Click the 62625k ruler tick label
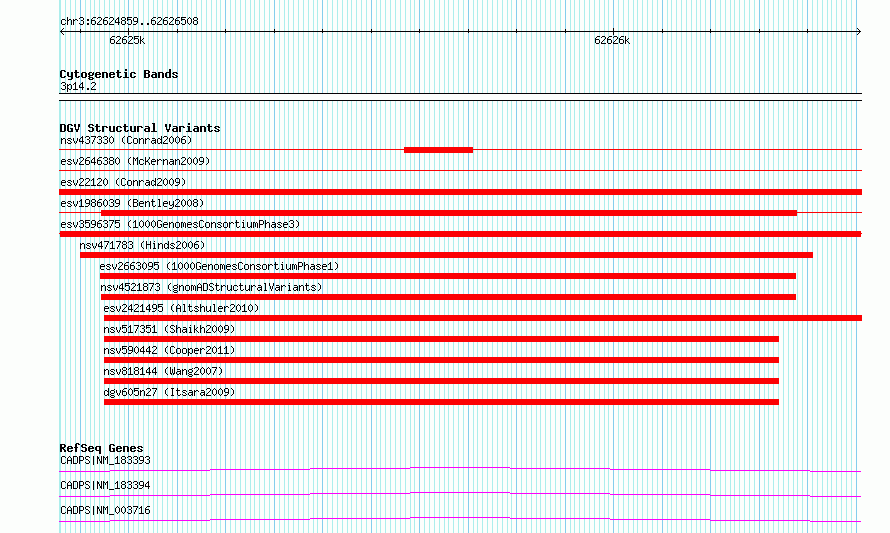Screen dimensions: 890x533 pos(127,40)
